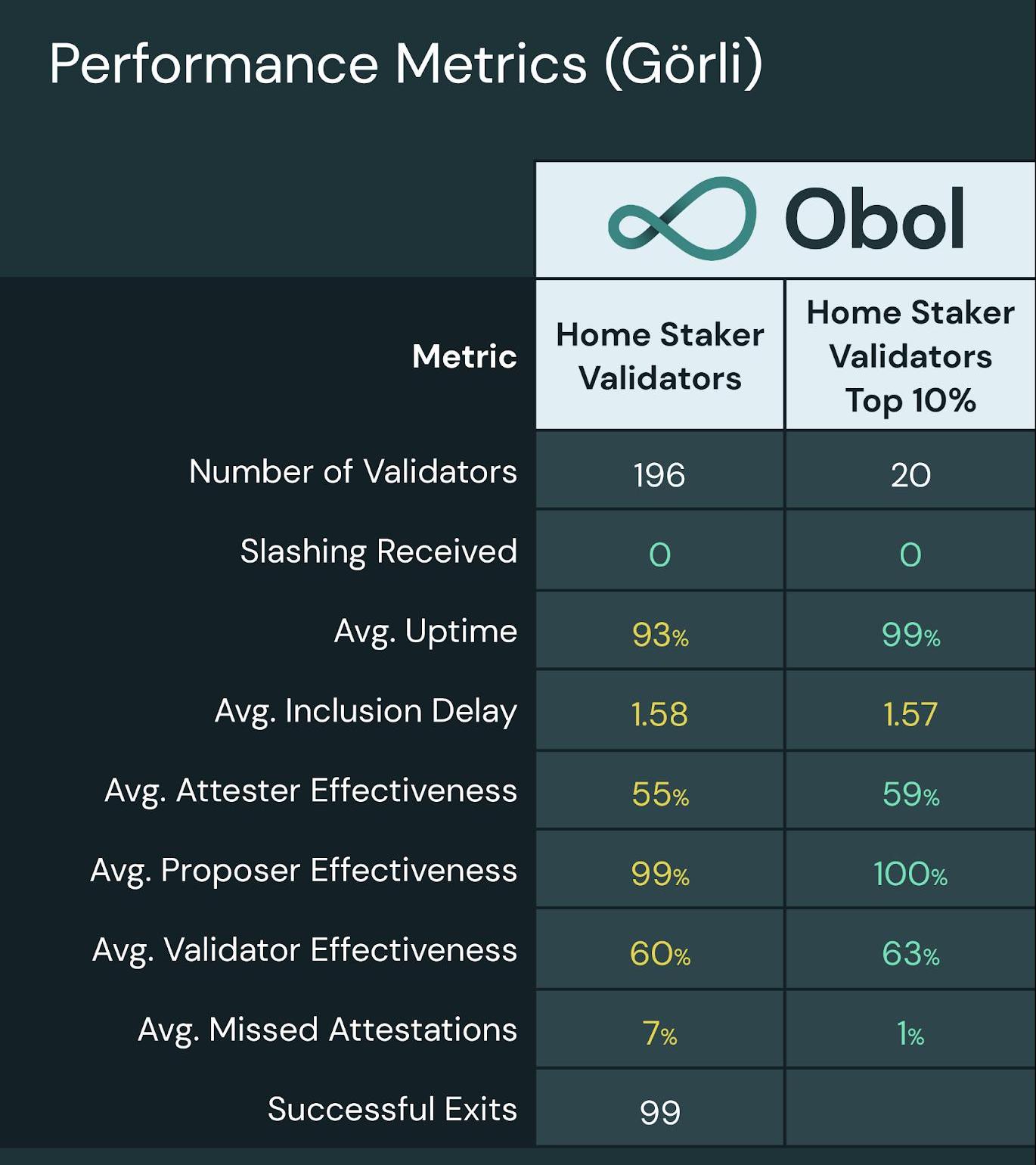The height and width of the screenshot is (1165, 1036).
Task: Click the Obol infinity loop logo
Action: (x=681, y=219)
